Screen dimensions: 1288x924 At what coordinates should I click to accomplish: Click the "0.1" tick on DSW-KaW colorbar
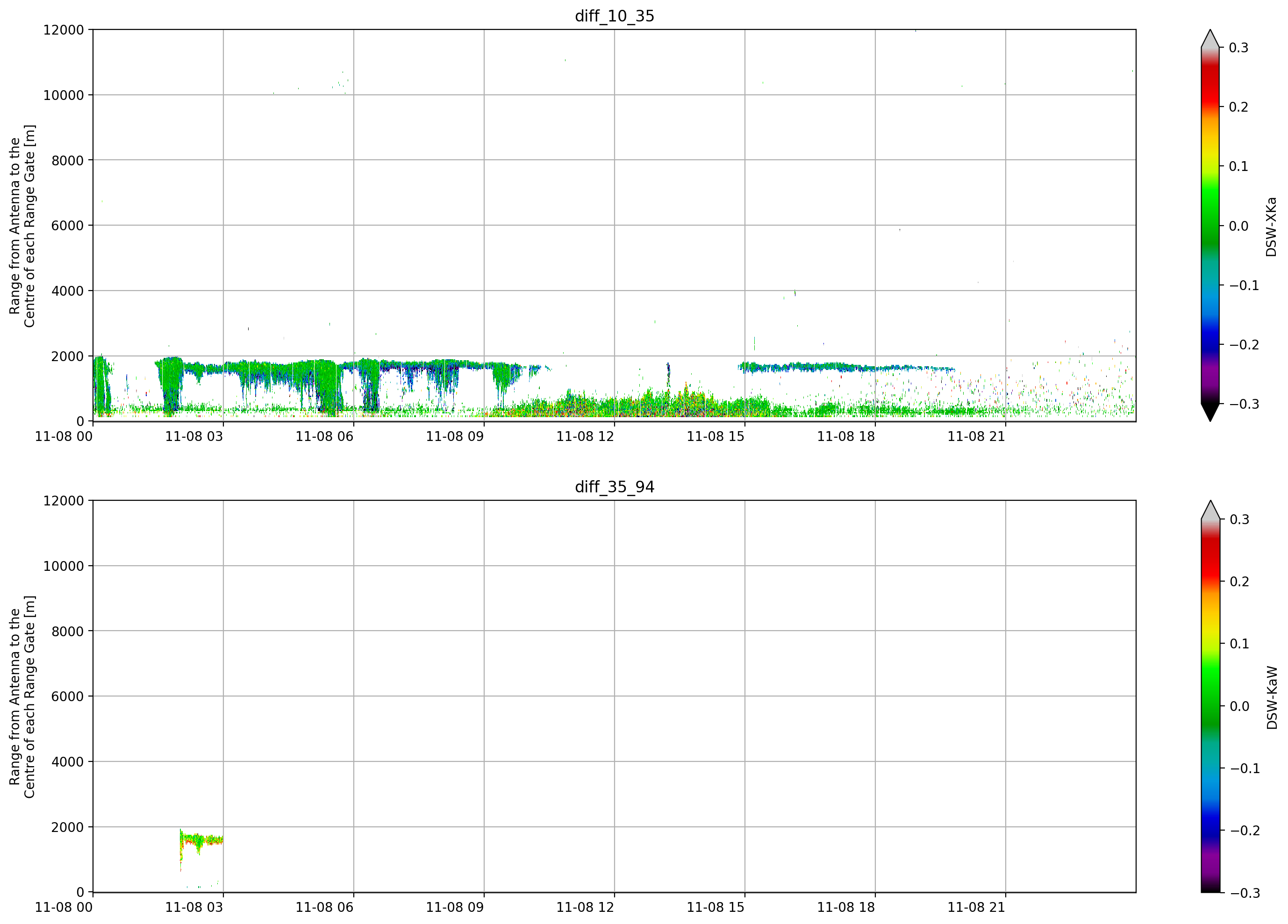(x=1239, y=644)
